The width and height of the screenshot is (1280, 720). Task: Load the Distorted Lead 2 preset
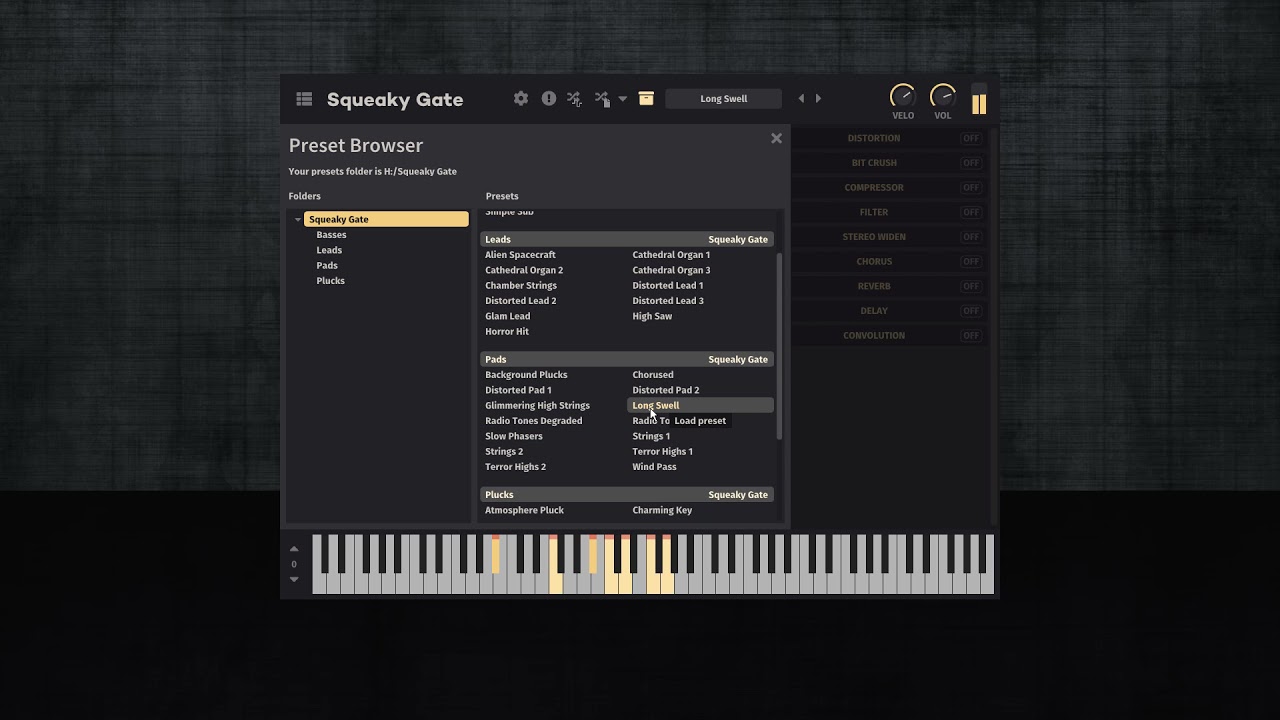(x=520, y=301)
